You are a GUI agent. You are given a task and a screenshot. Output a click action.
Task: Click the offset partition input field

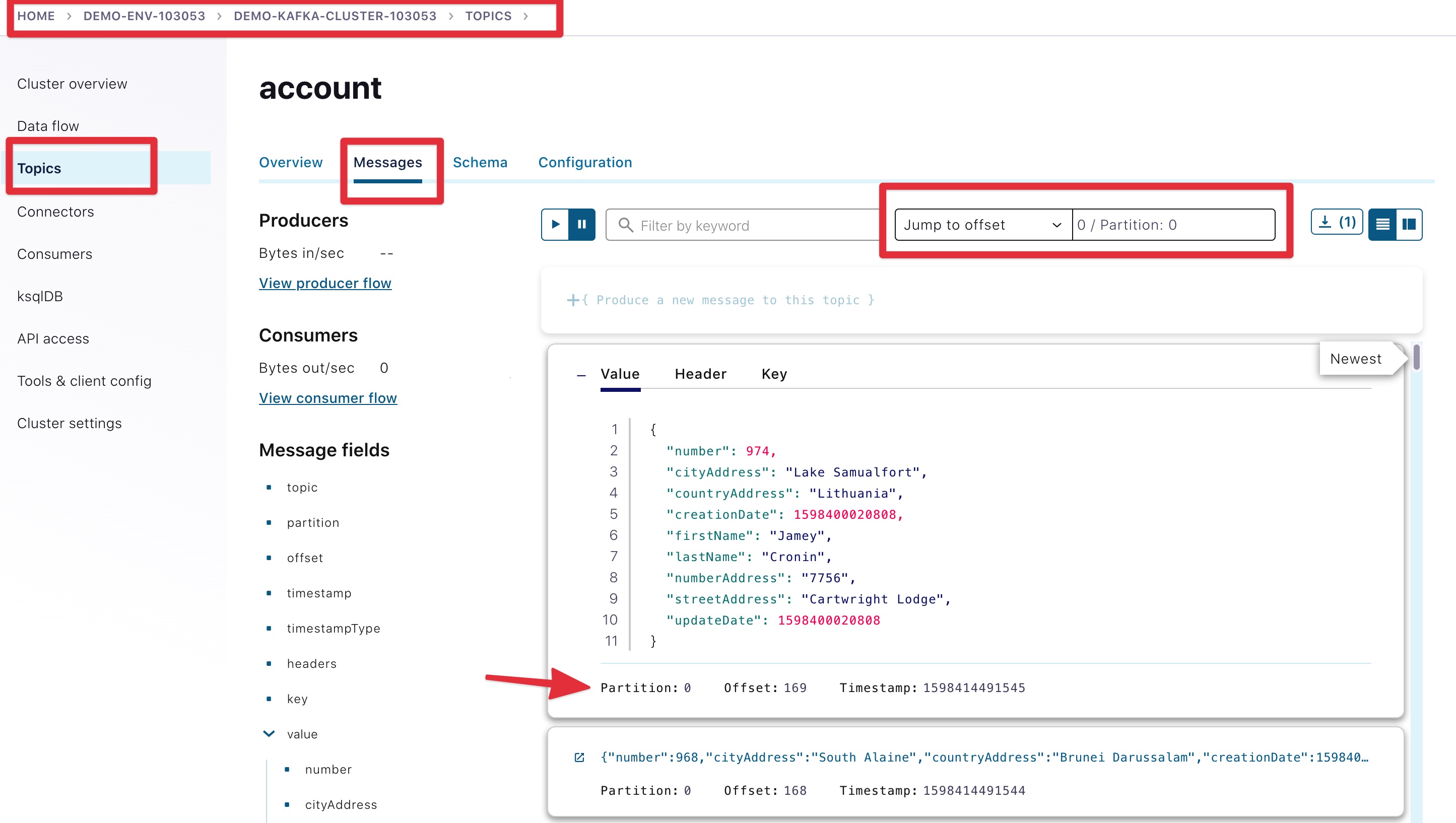1173,225
